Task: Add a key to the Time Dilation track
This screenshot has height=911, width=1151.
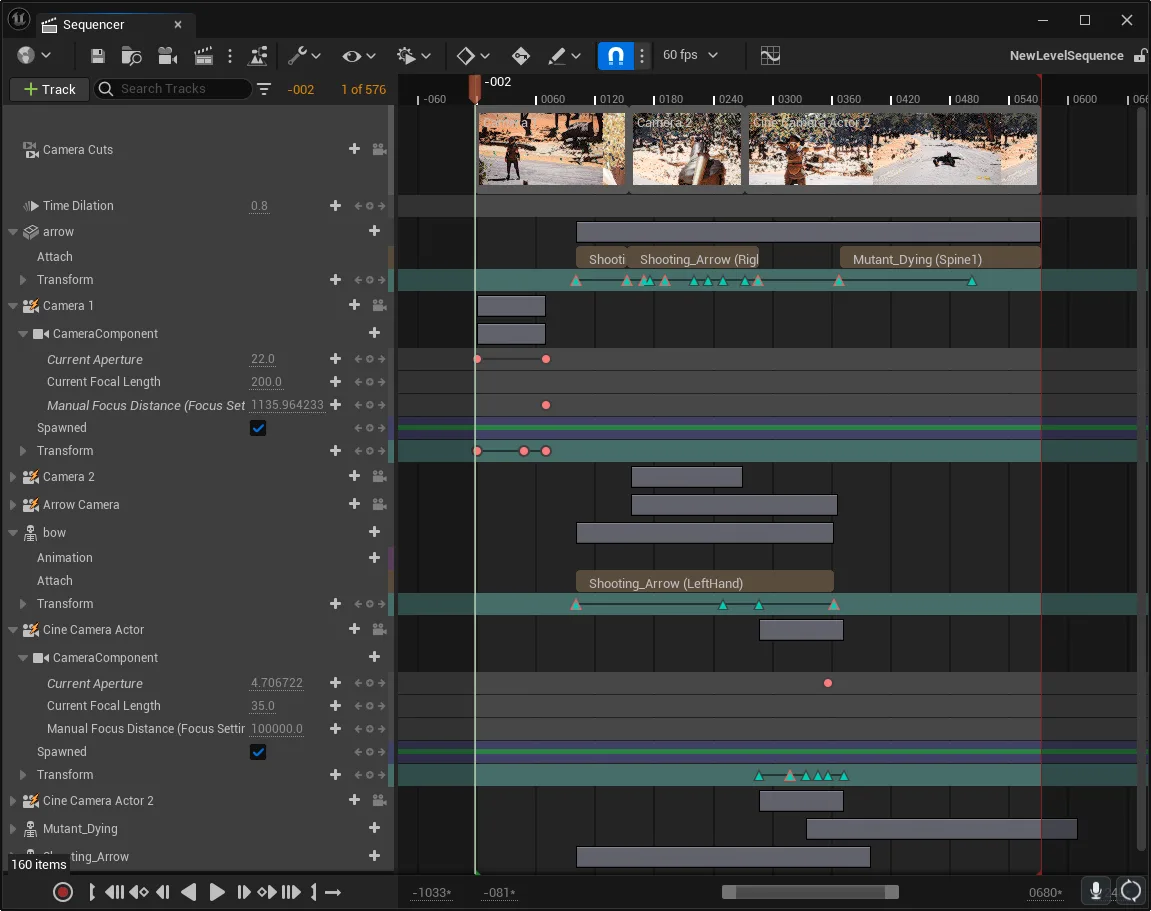Action: tap(335, 206)
